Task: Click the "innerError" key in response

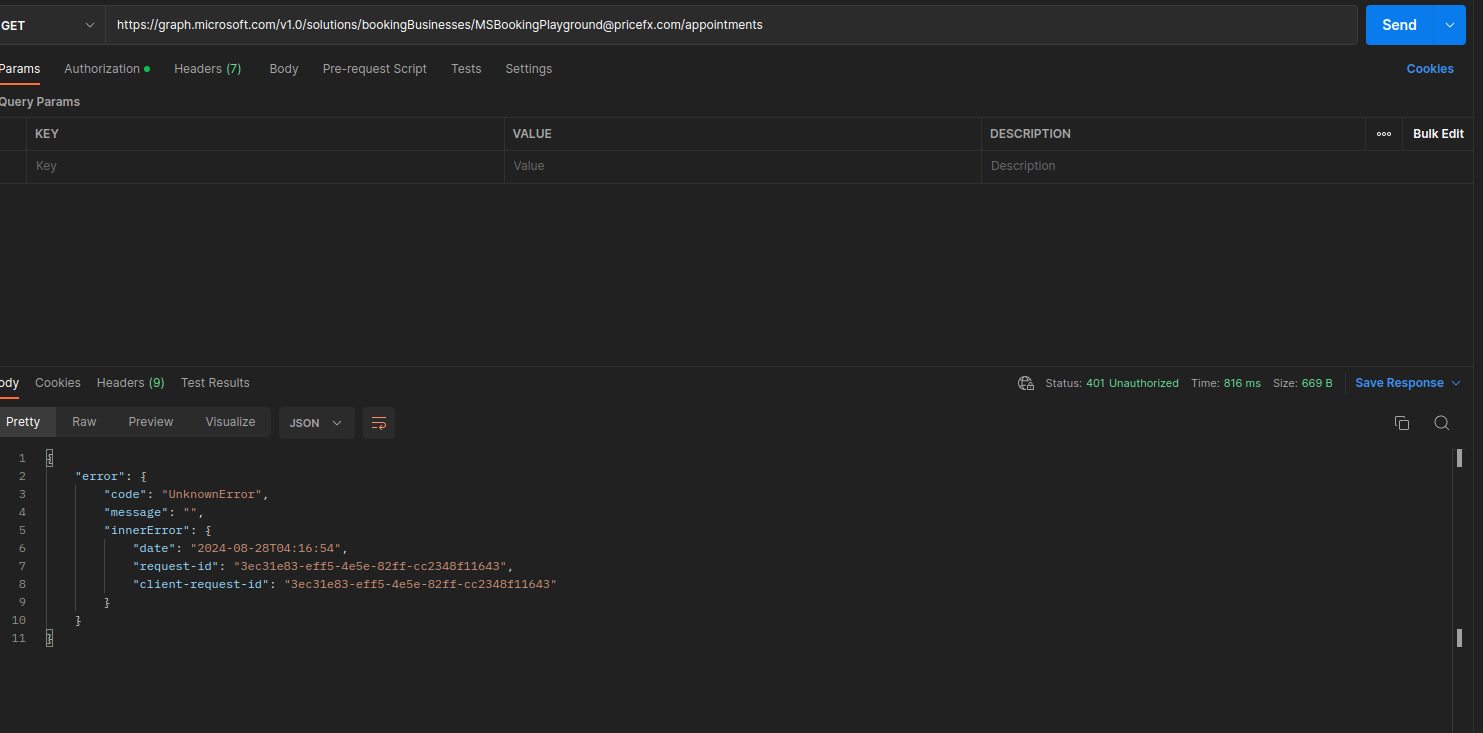Action: pyautogui.click(x=147, y=530)
